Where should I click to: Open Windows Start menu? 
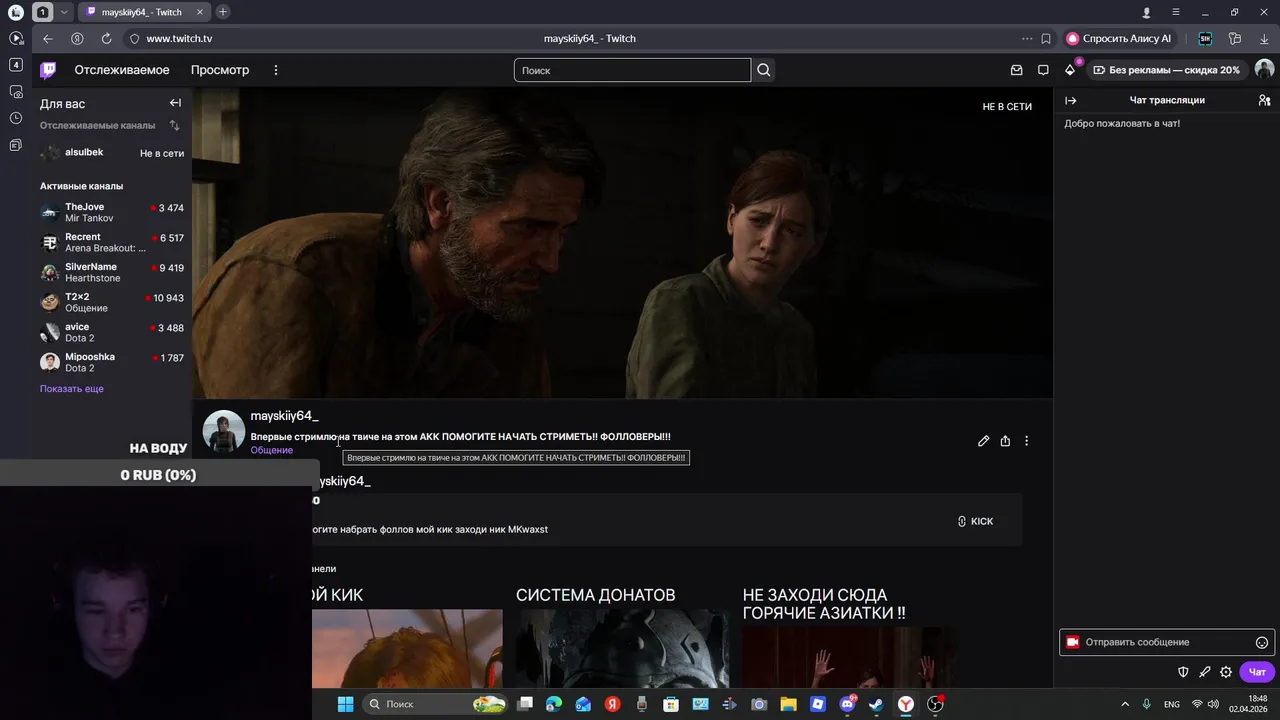pos(345,704)
